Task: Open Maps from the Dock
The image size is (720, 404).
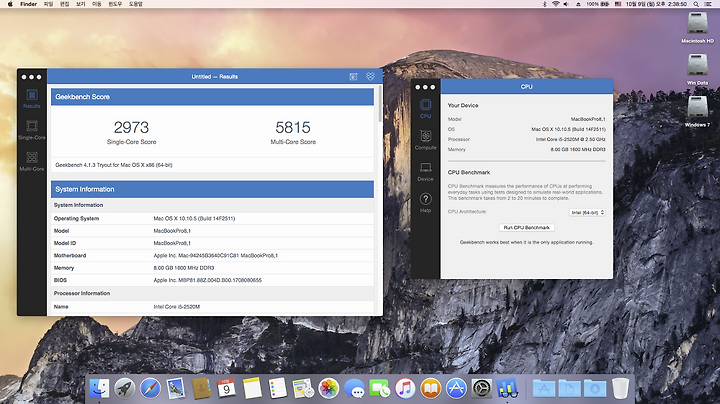Action: click(x=303, y=388)
